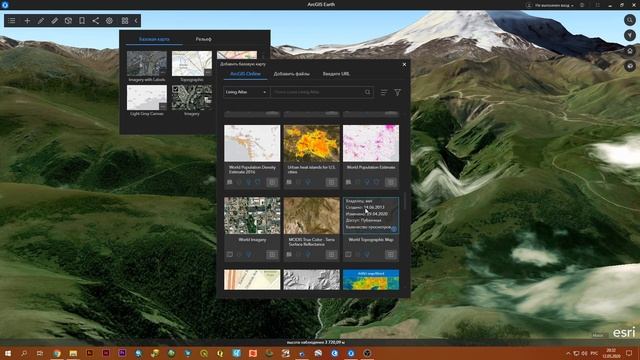Viewport: 640px width, 360px height.
Task: Click layer type icon on World Imagery card
Action: [x=230, y=254]
